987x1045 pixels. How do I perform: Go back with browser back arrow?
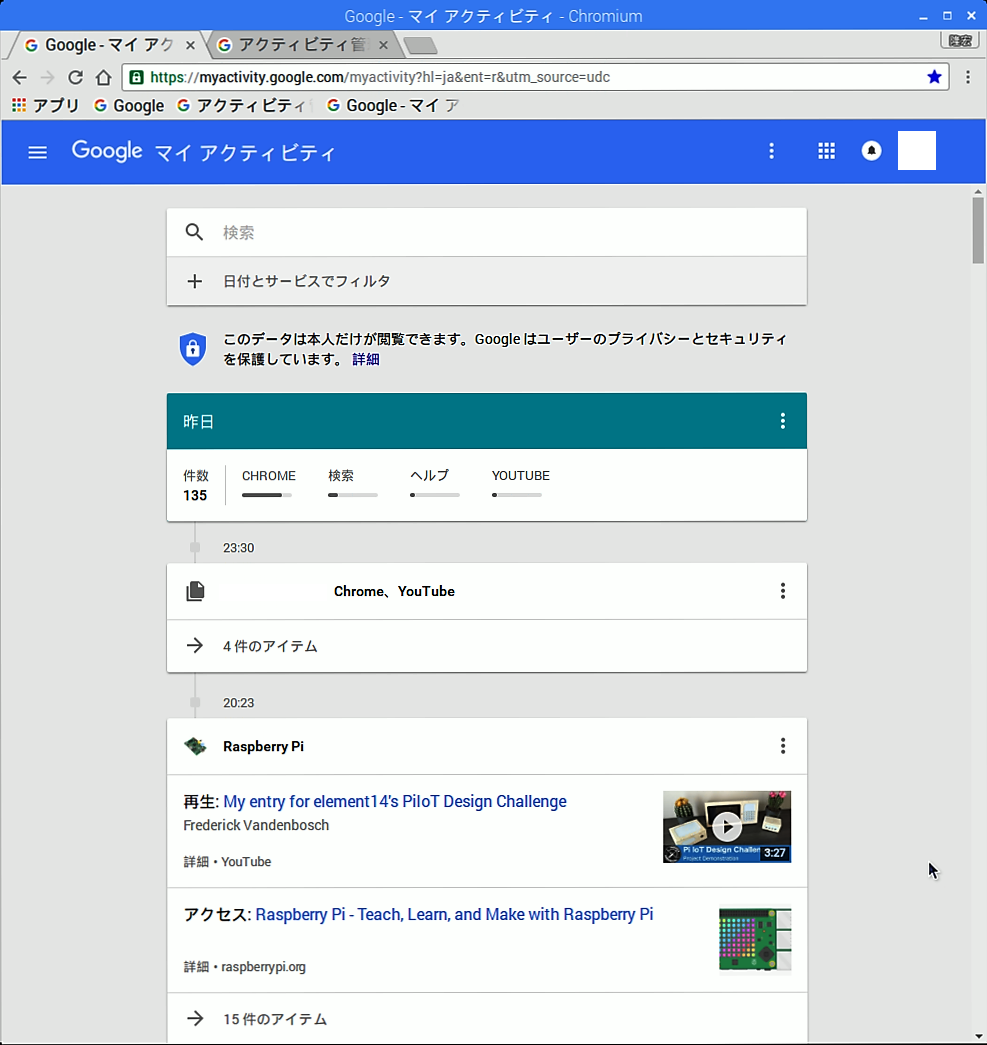(x=19, y=77)
